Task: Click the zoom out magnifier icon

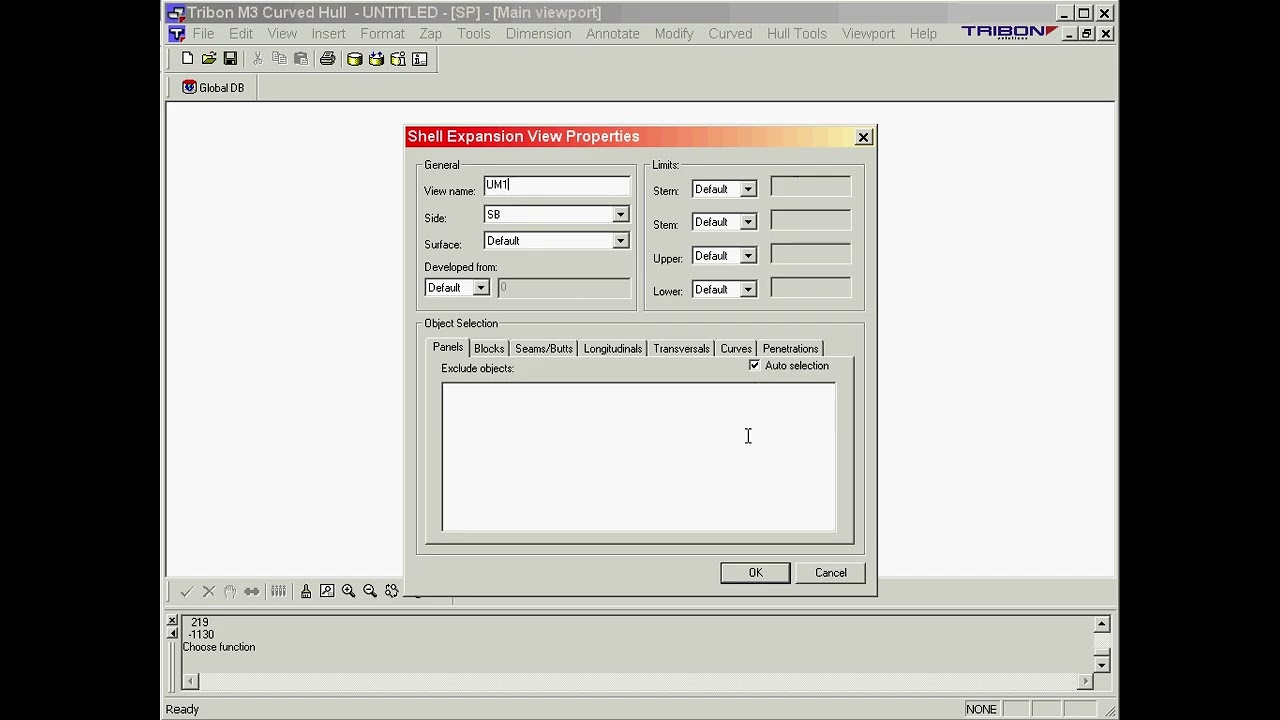Action: pyautogui.click(x=370, y=591)
